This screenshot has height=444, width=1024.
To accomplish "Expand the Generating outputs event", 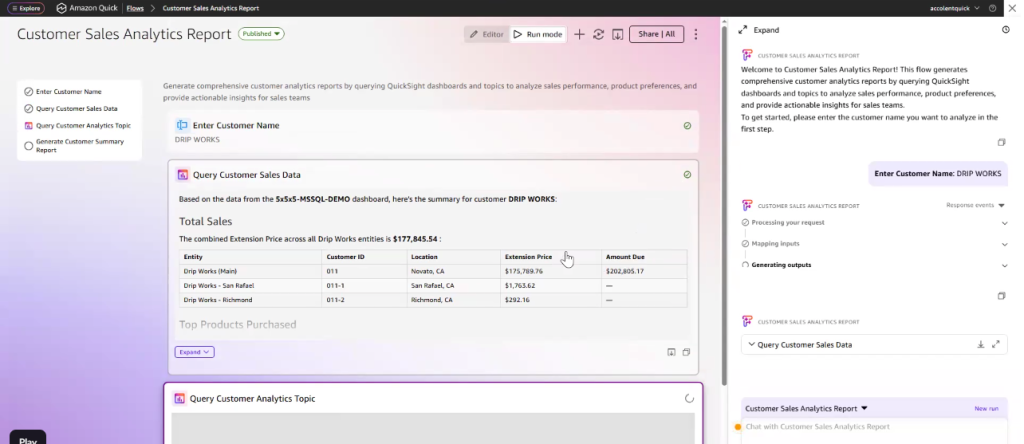I will click(1004, 266).
